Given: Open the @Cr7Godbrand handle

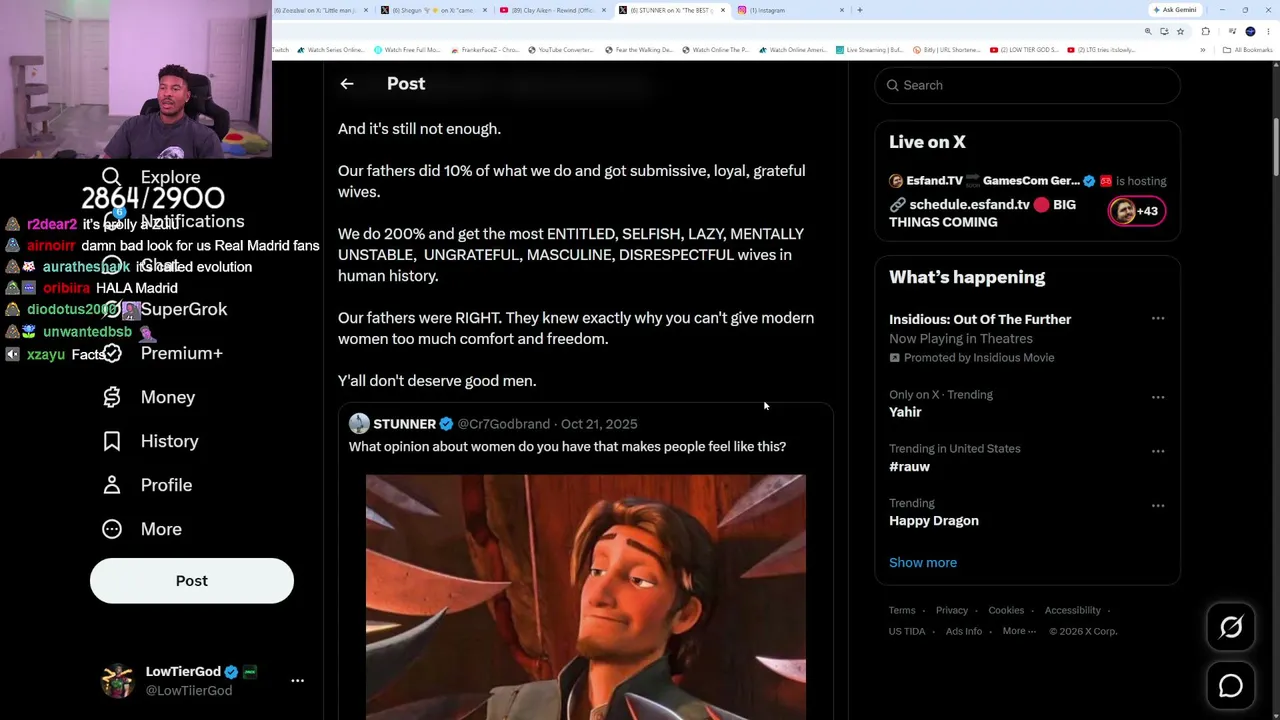Looking at the screenshot, I should point(504,424).
